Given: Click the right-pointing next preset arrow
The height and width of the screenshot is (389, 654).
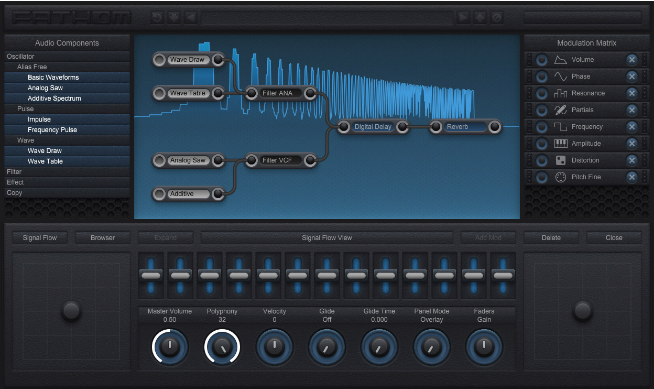Looking at the screenshot, I should [x=463, y=18].
